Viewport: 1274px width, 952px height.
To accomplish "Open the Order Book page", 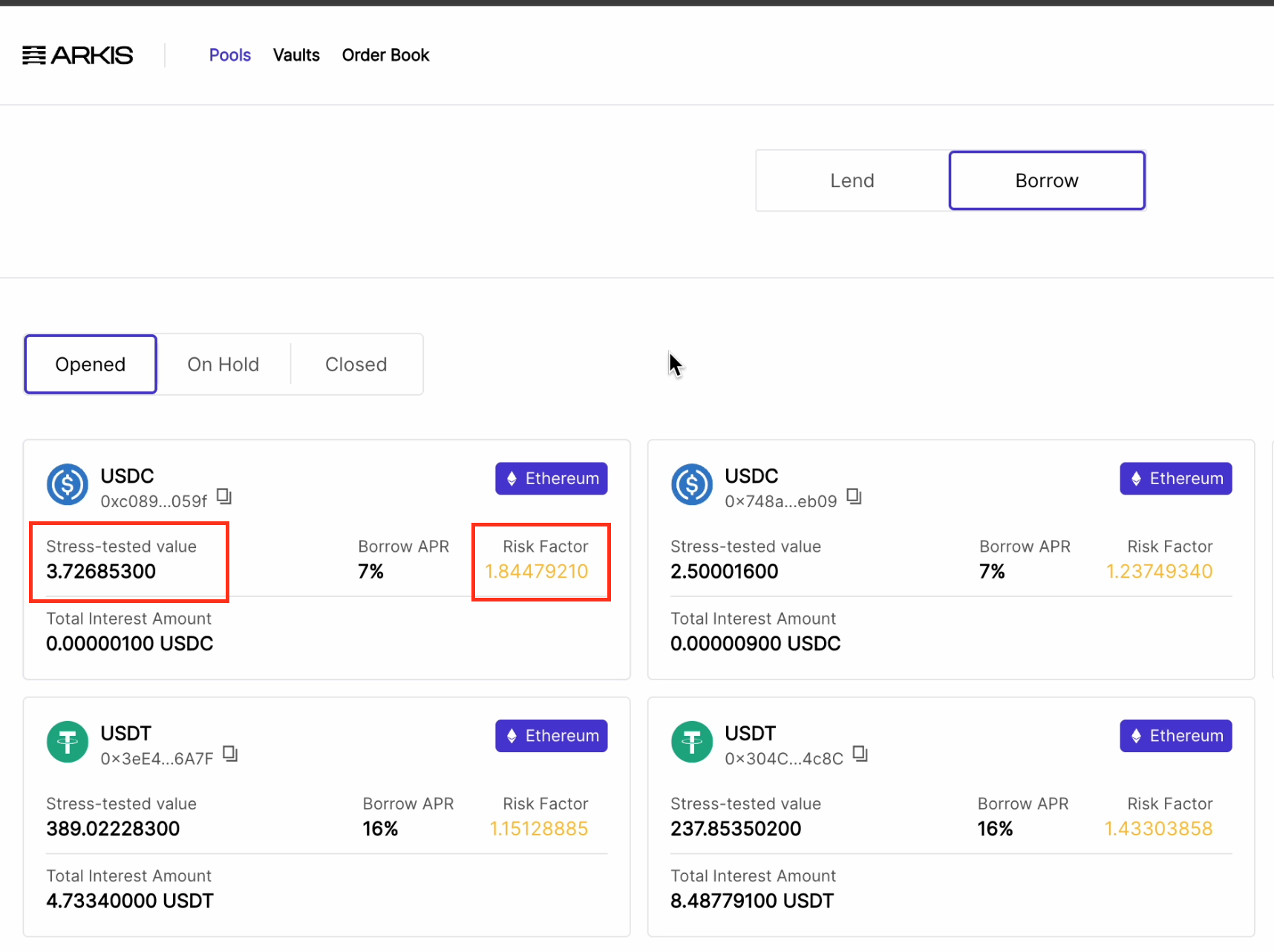I will 385,56.
